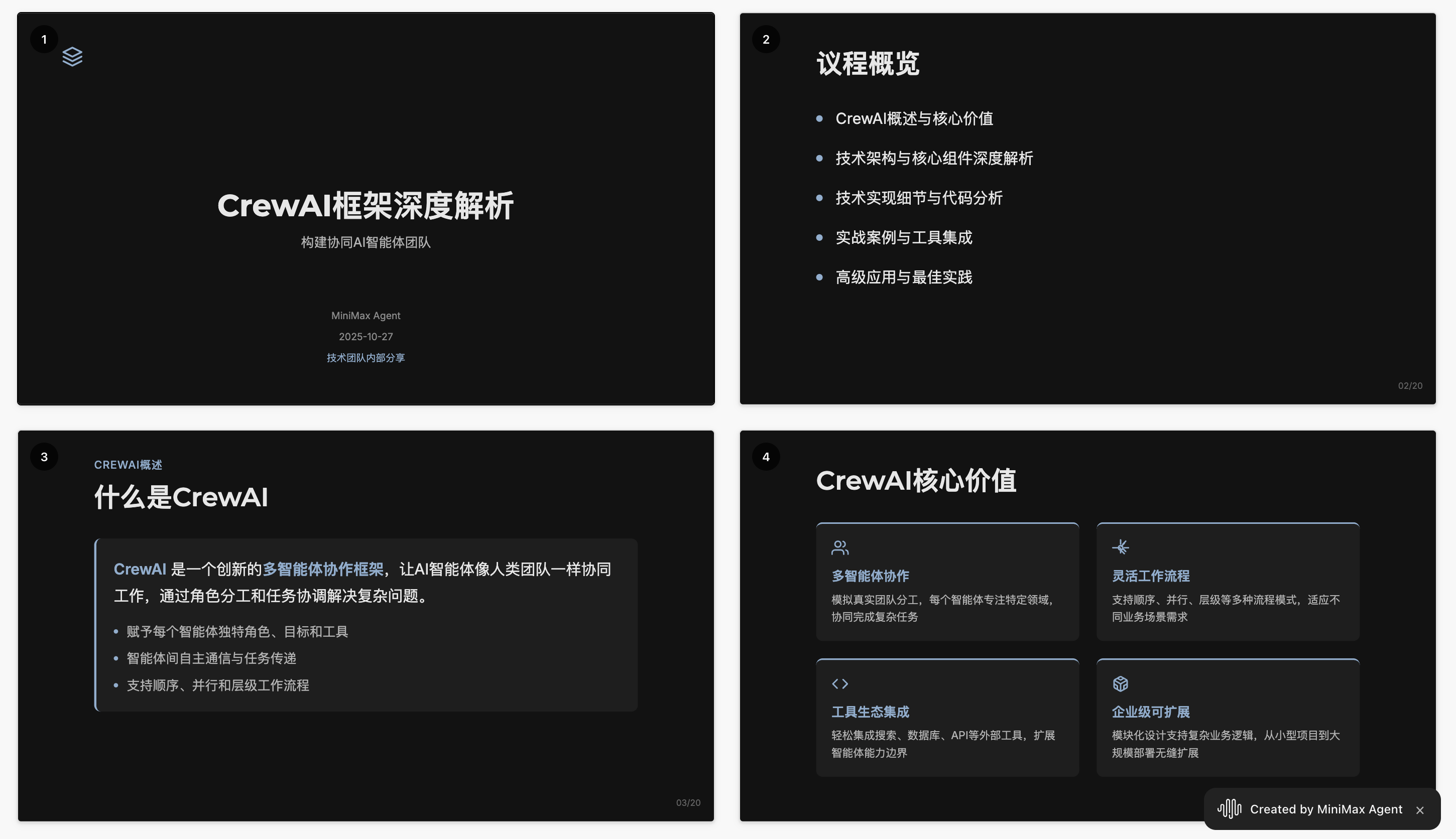1456x839 pixels.
Task: Select slide number 1 badge
Action: tap(44, 39)
